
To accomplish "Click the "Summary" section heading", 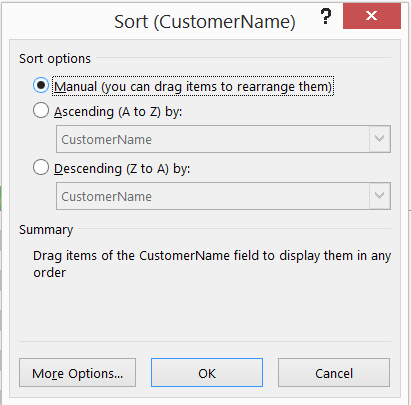I will point(46,230).
